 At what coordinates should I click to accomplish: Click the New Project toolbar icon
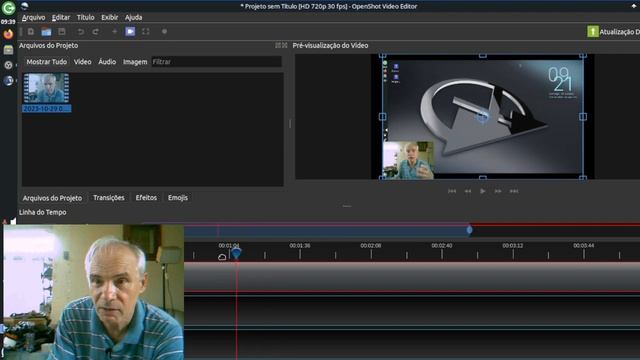31,31
